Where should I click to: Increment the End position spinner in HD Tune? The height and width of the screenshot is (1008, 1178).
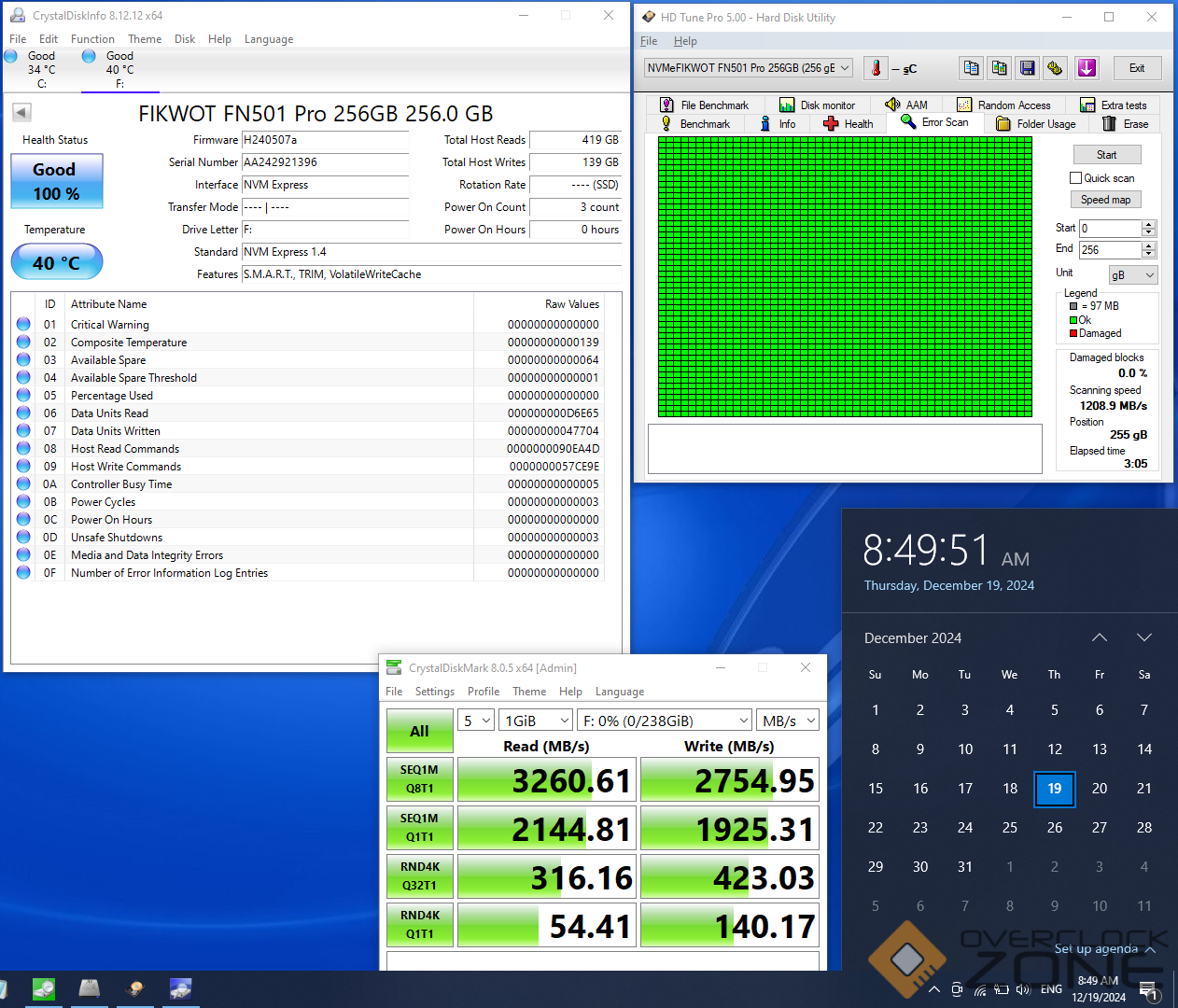pyautogui.click(x=1149, y=245)
